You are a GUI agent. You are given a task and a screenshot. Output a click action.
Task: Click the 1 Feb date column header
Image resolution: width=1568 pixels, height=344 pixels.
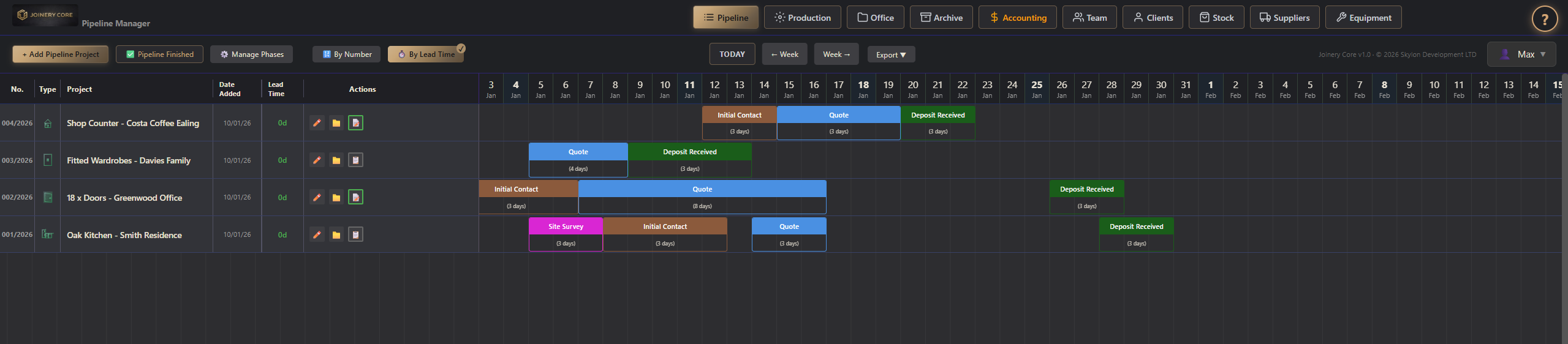coord(1211,89)
